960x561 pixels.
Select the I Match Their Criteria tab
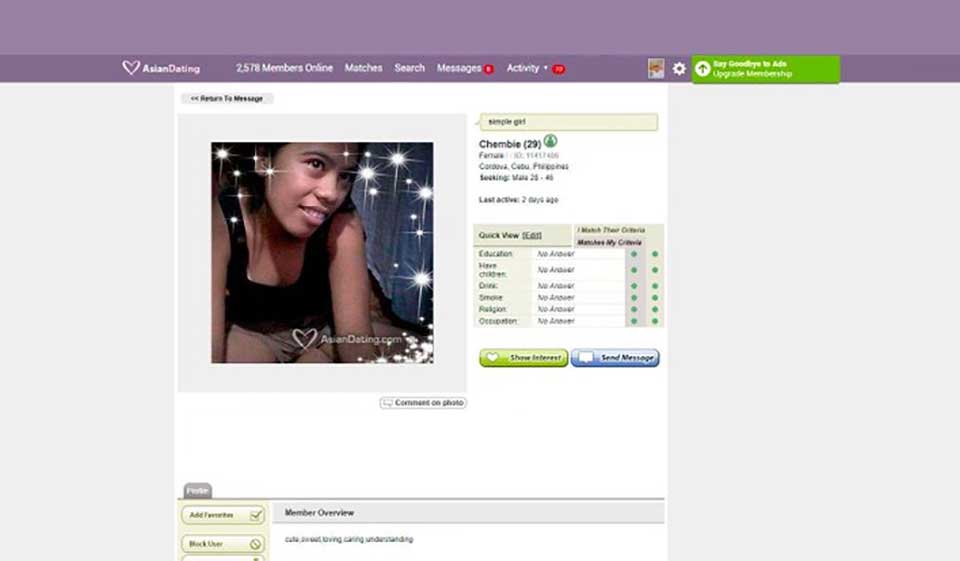(611, 231)
